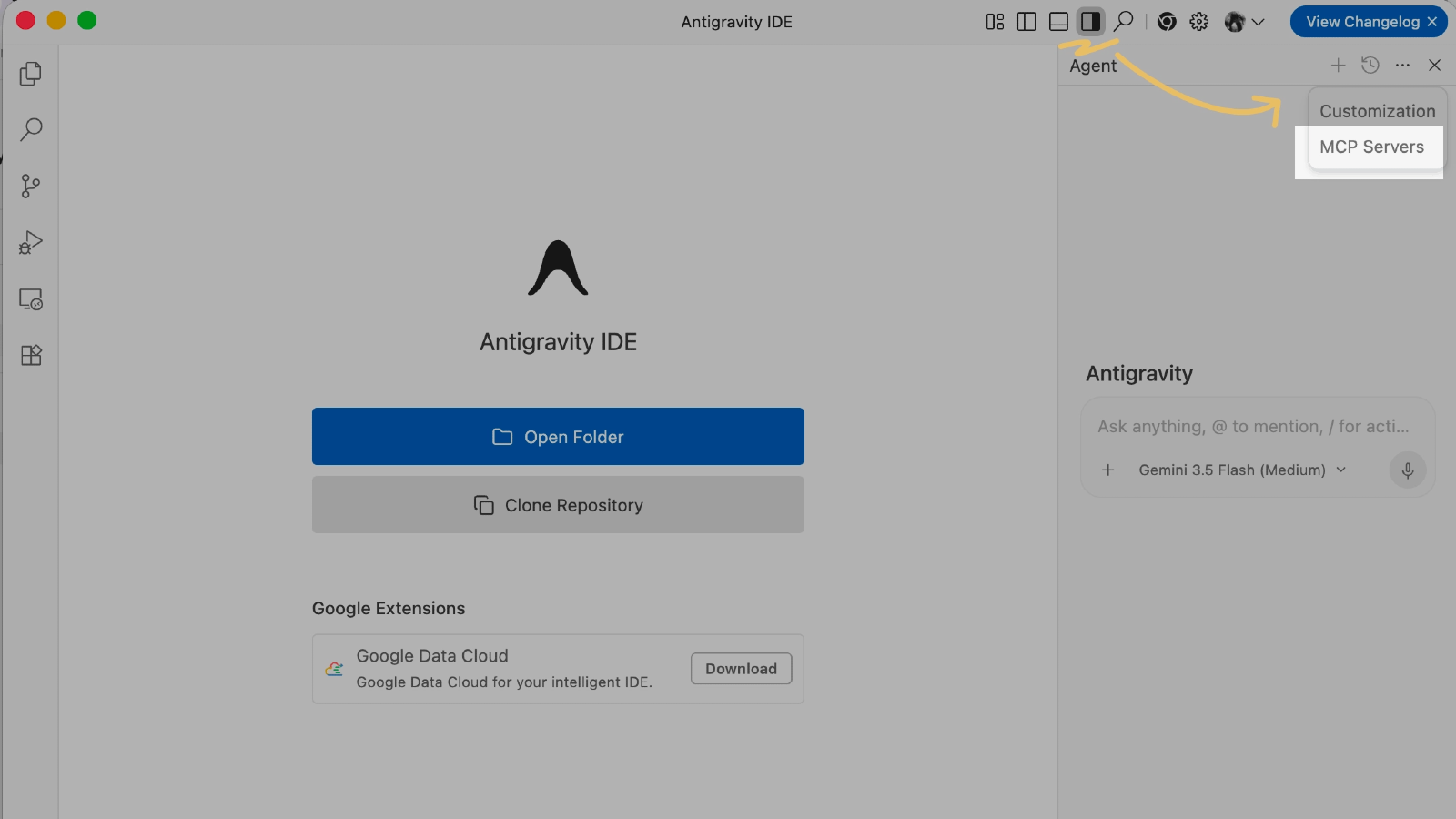Toggle the bottom panel layout icon
Screen dimensions: 1456x819
click(1058, 22)
